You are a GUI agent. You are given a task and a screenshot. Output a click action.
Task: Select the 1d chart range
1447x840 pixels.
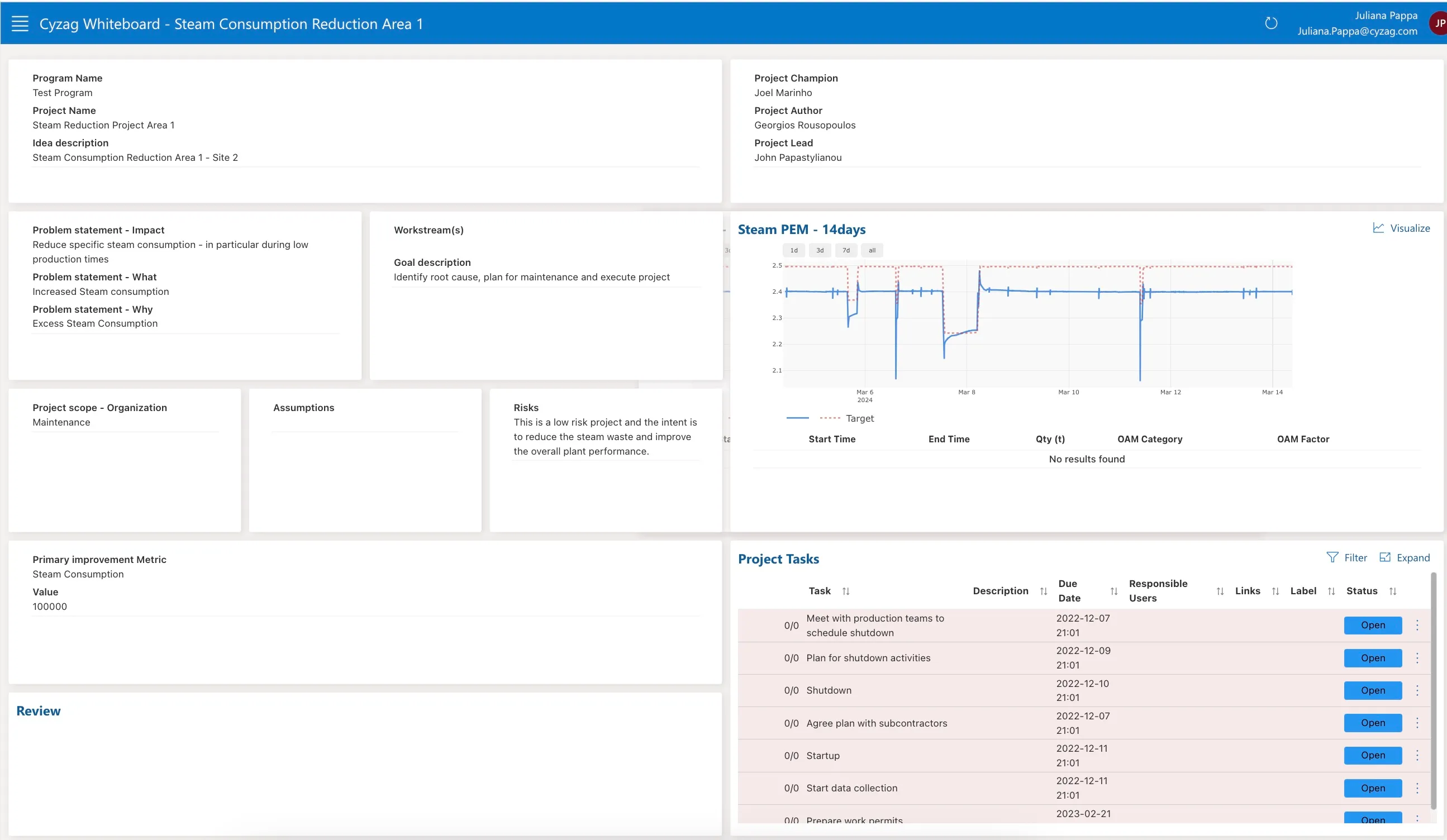point(793,250)
